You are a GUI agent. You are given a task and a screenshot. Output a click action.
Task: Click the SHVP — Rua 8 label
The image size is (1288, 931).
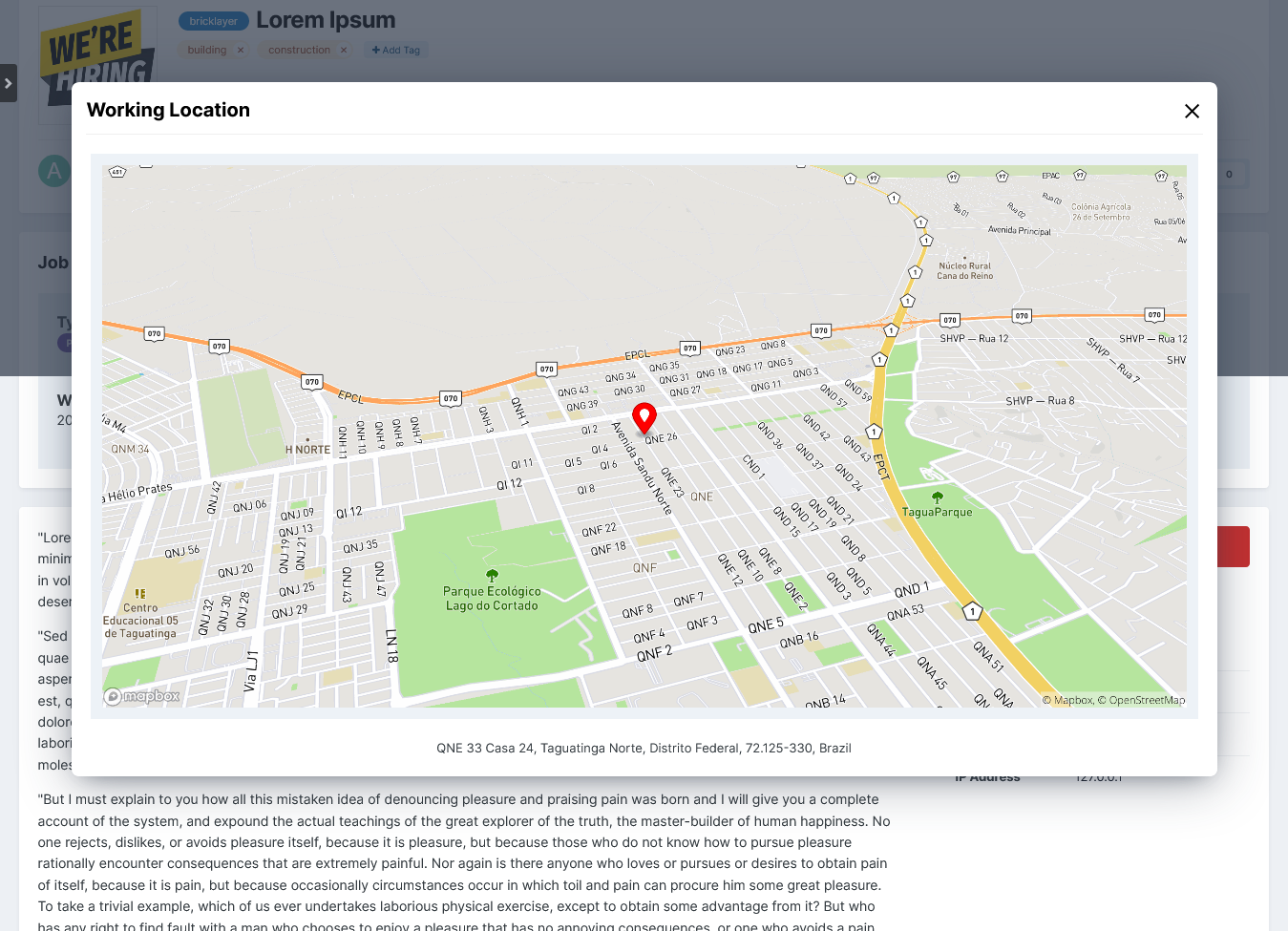(1040, 401)
